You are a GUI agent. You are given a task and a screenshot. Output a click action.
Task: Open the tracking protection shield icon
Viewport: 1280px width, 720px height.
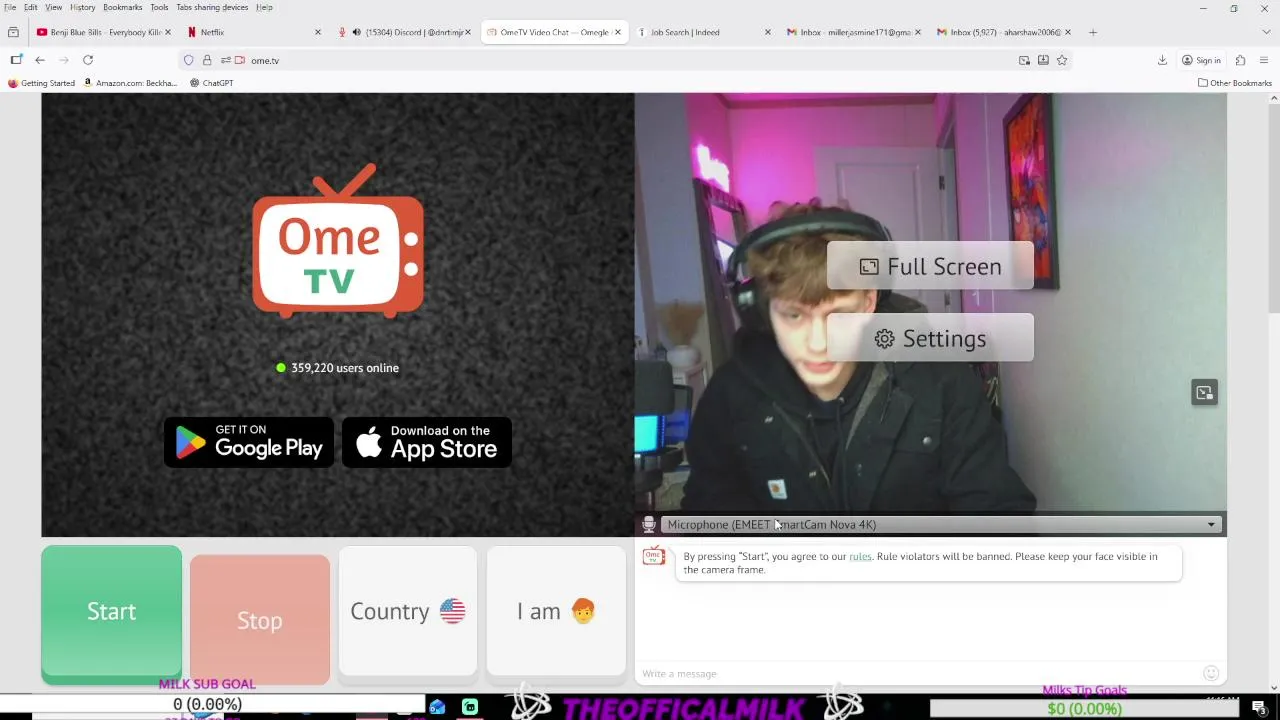point(188,60)
